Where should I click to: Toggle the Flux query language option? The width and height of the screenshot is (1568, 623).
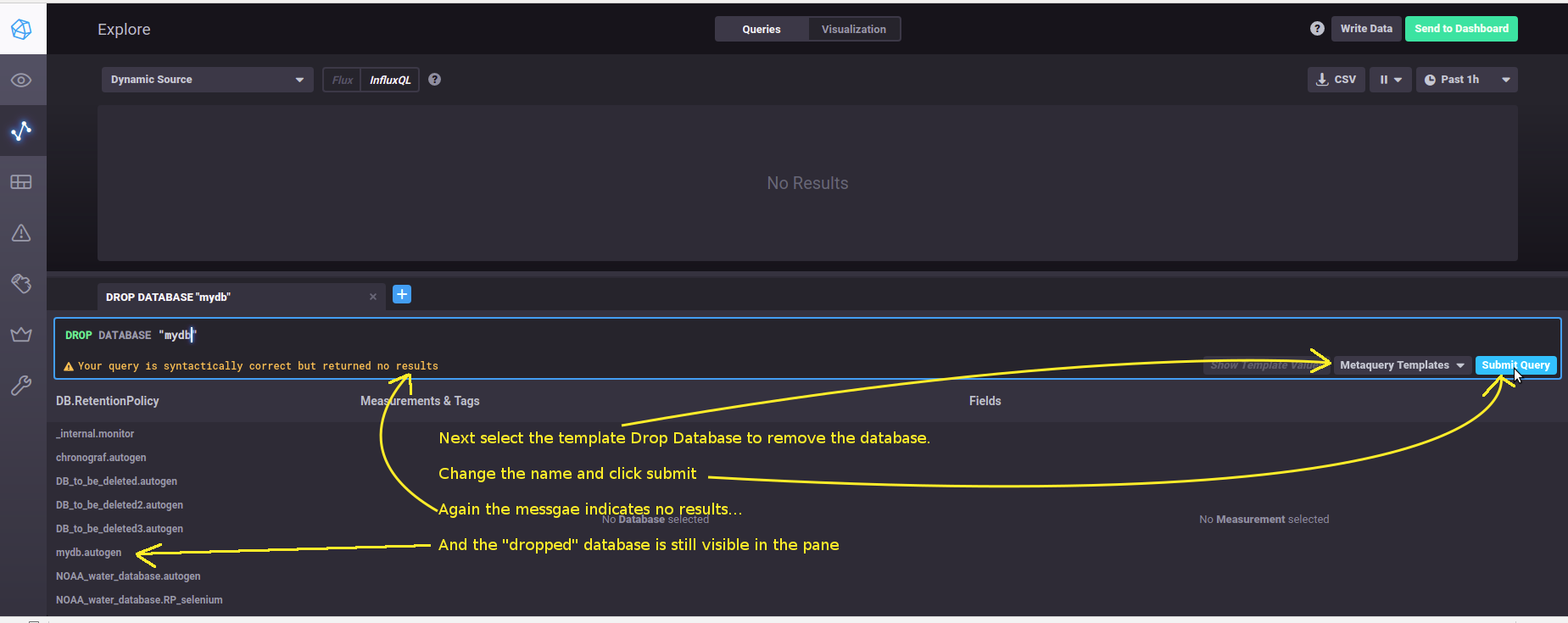tap(342, 79)
